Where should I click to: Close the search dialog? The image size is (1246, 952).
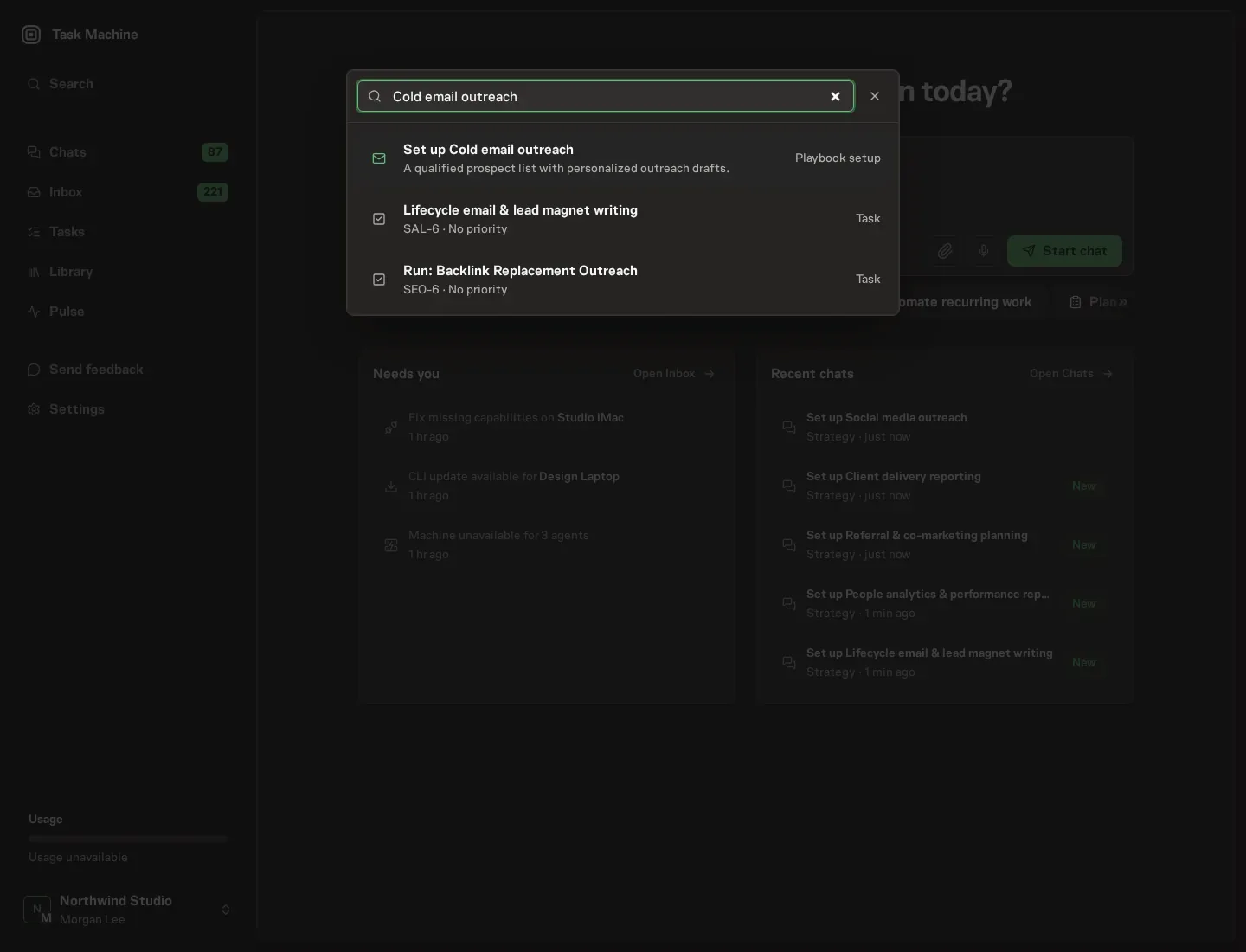click(x=875, y=96)
